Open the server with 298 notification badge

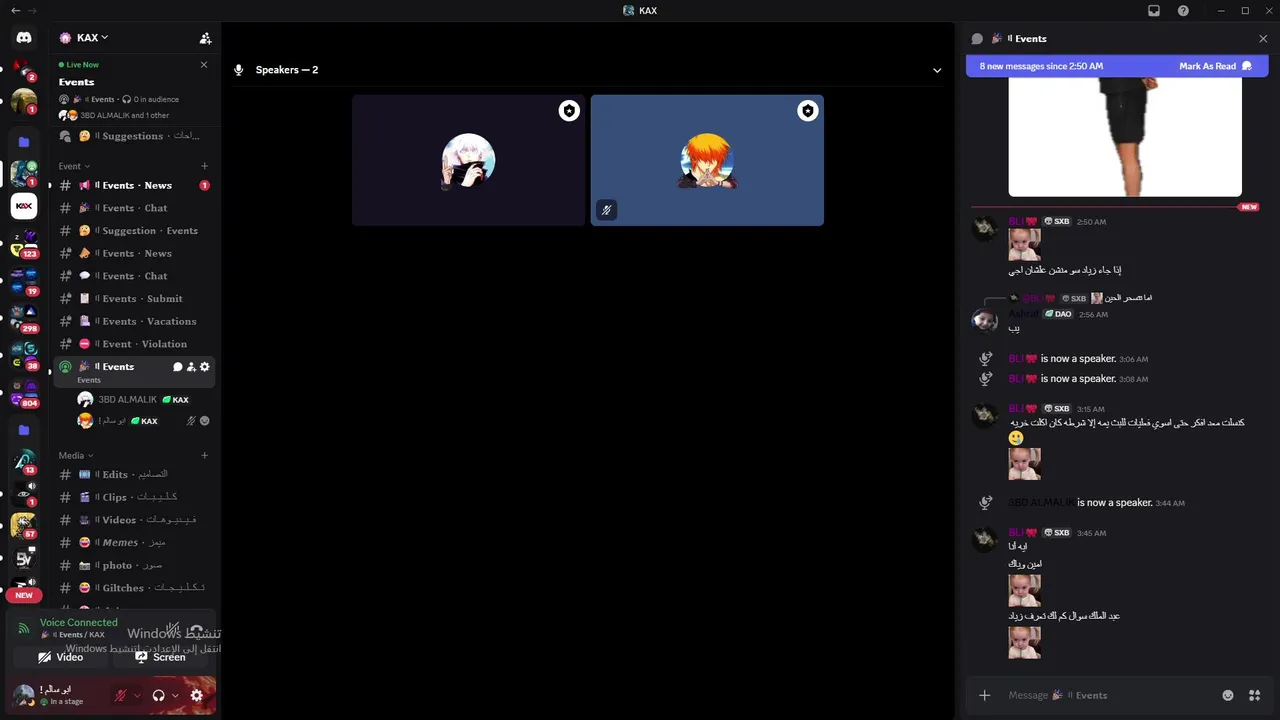click(24, 317)
